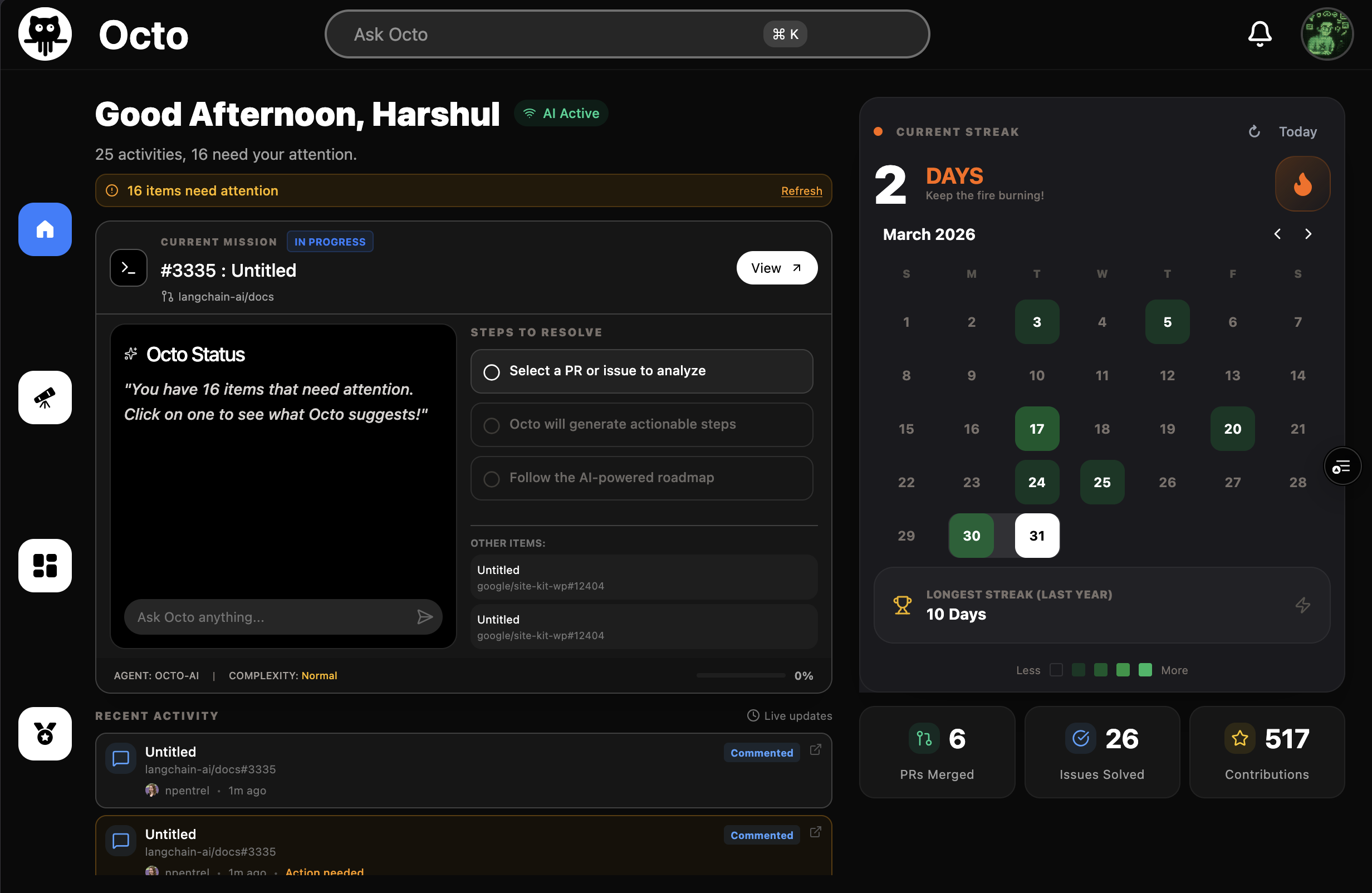Open the floating task list icon
1372x893 pixels.
[x=1342, y=467]
